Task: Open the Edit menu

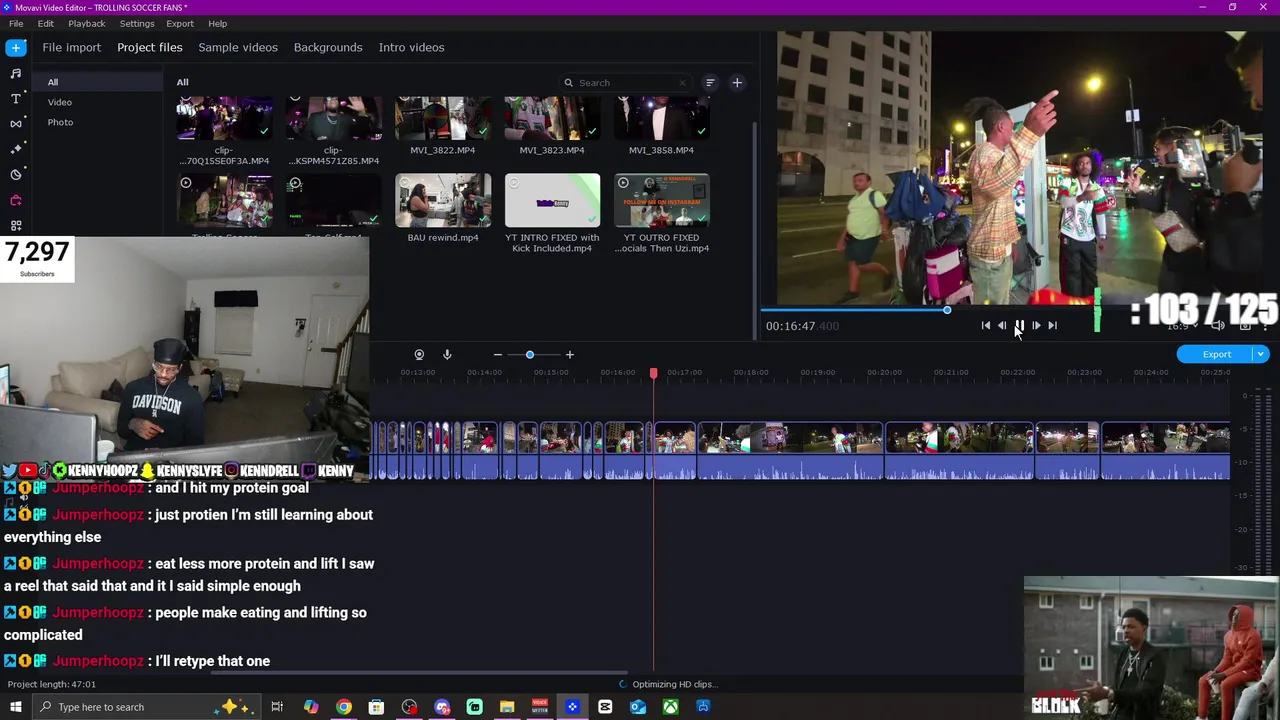Action: point(46,23)
